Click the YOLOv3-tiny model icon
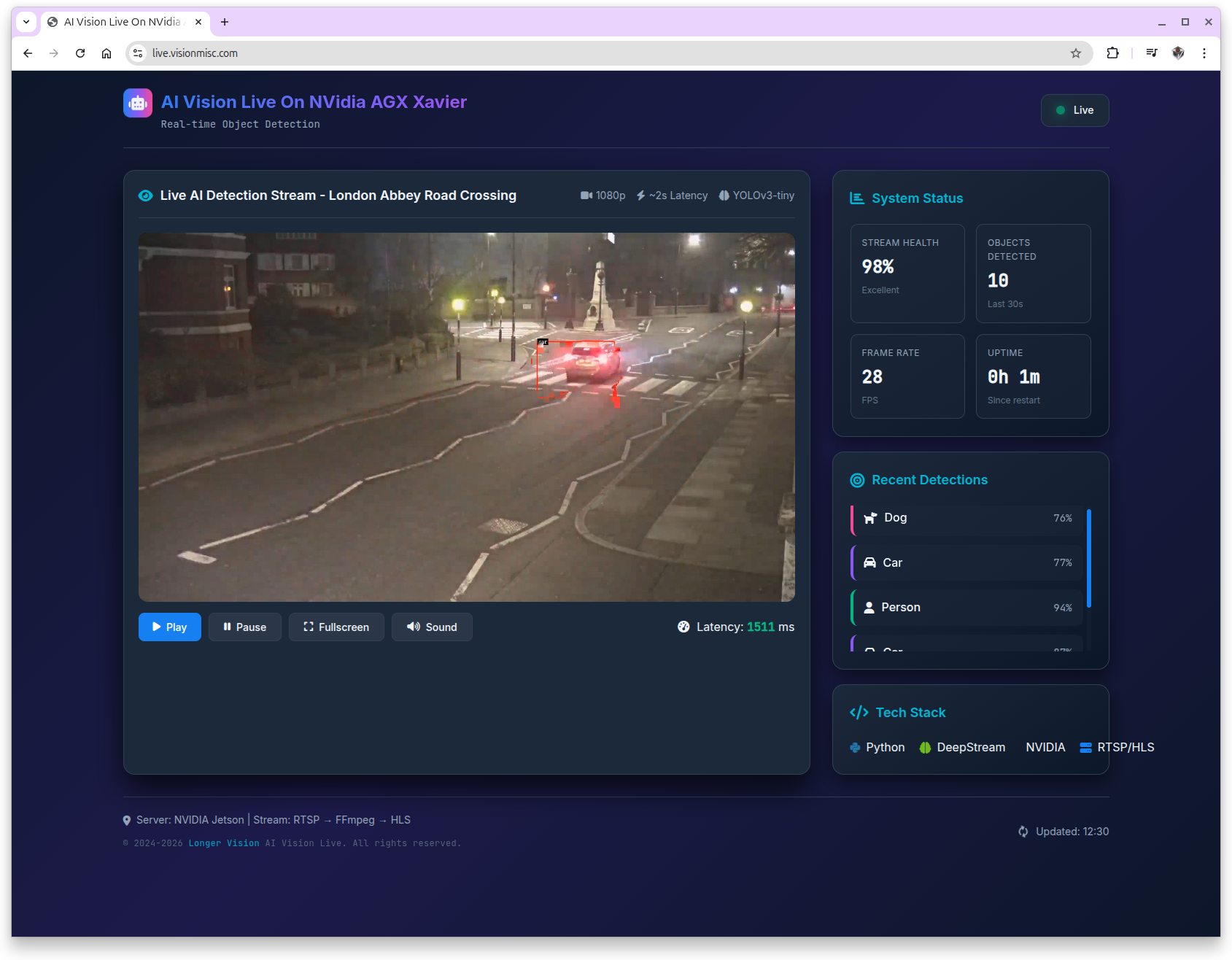The height and width of the screenshot is (960, 1232). [724, 196]
